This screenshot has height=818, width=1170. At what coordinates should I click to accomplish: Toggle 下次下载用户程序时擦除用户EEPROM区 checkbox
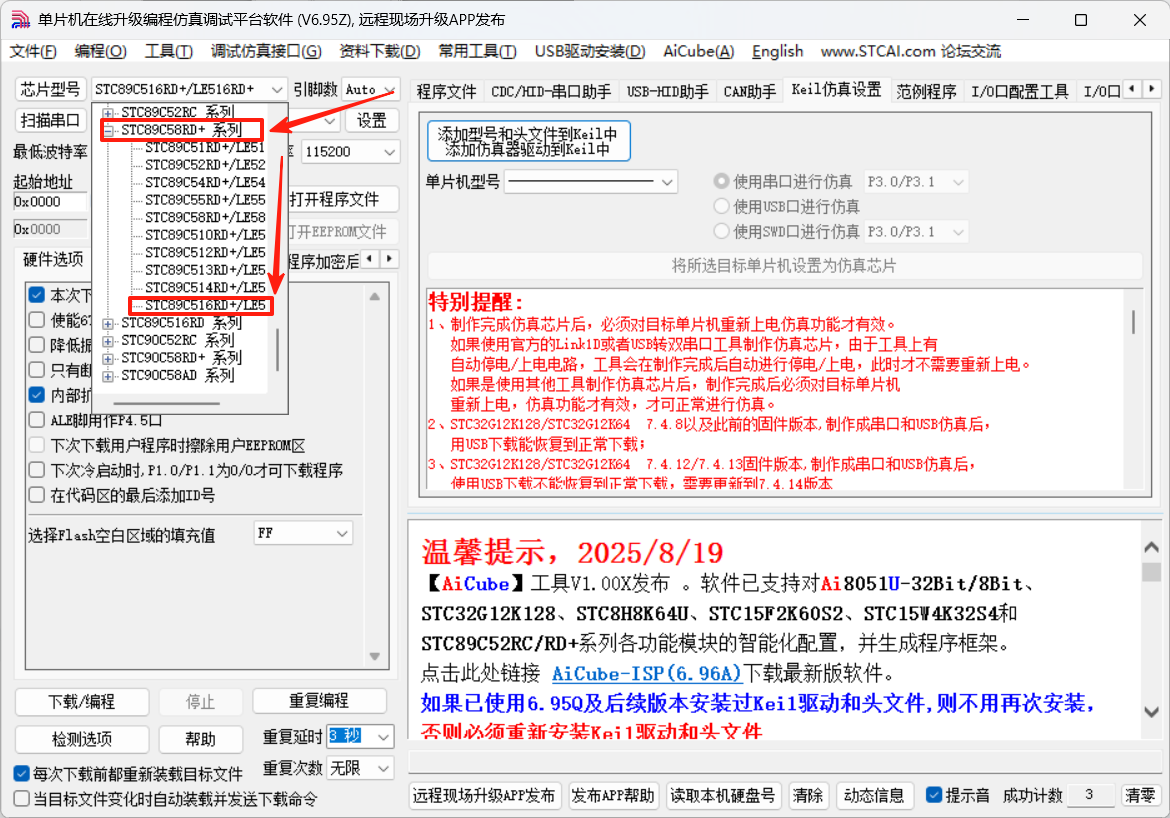[37, 445]
